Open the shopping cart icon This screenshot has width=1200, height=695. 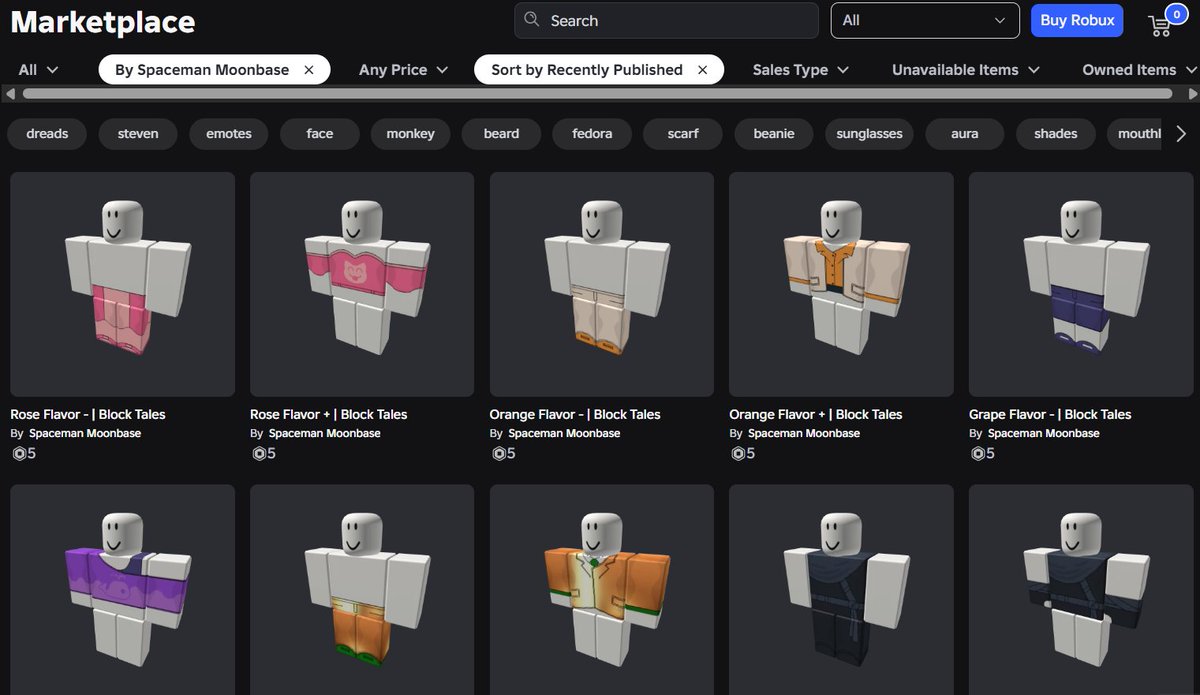click(x=1159, y=24)
